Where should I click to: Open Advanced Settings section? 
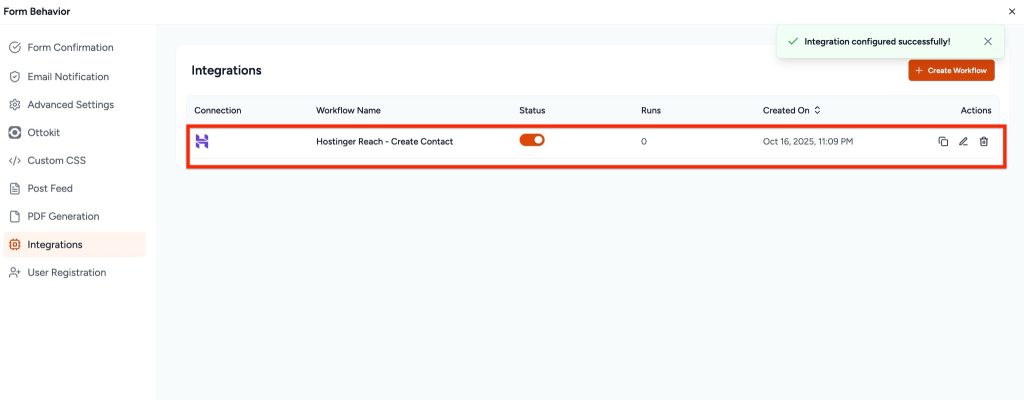[70, 105]
